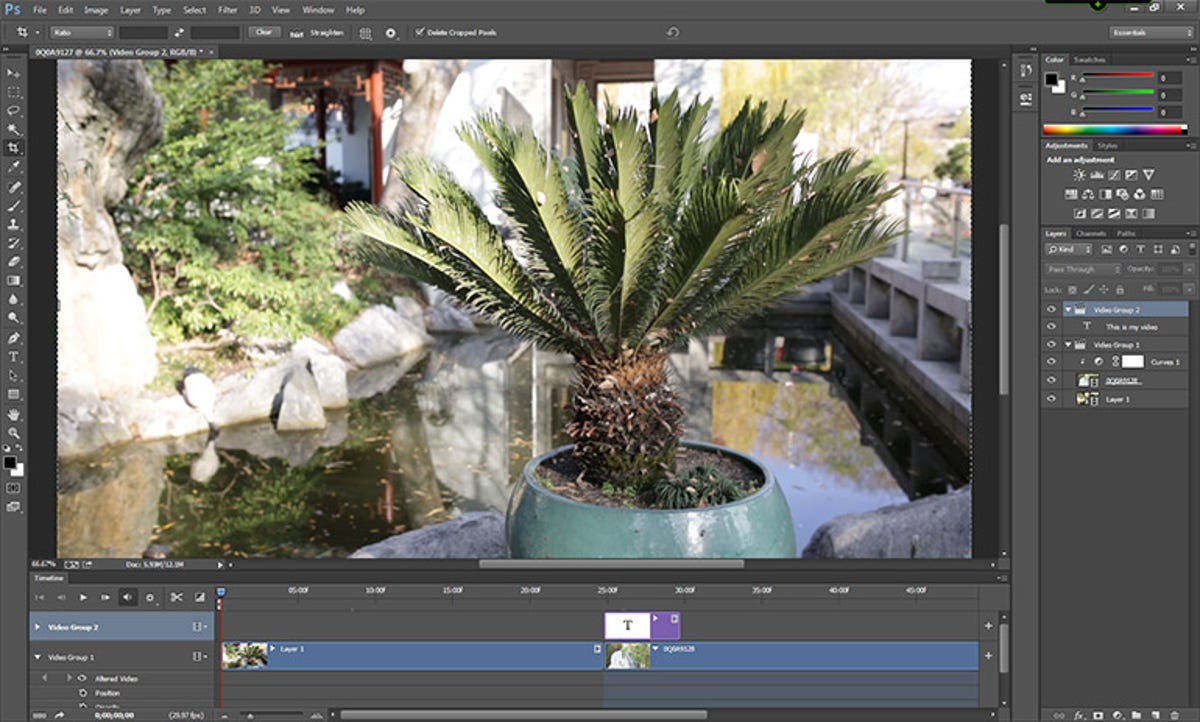Toggle visibility of Layer 1

point(1051,398)
